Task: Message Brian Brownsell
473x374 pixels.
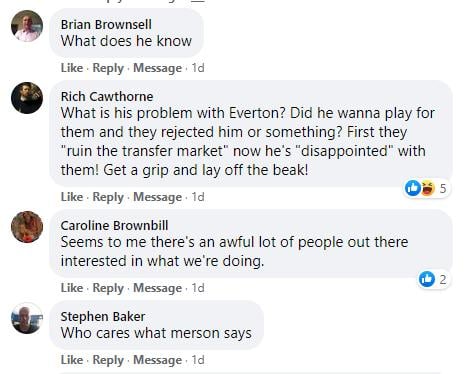Action: [158, 68]
